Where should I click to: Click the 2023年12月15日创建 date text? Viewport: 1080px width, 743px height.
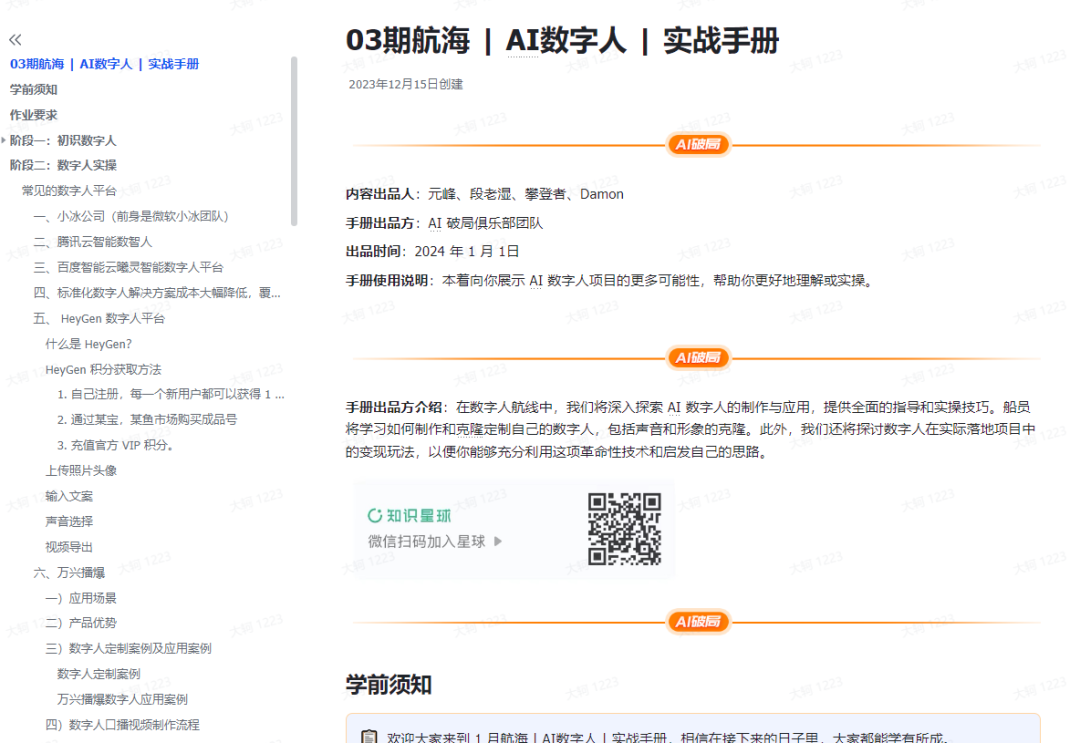coord(406,84)
